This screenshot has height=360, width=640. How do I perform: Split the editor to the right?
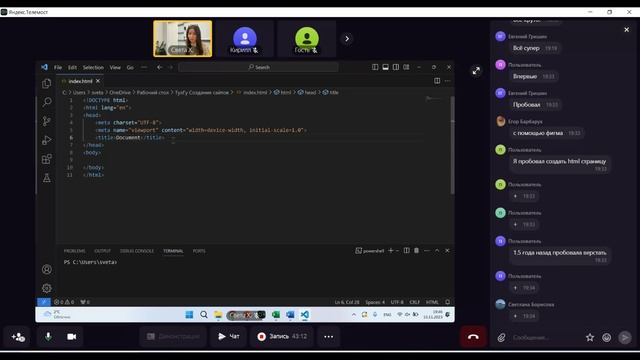(437, 81)
